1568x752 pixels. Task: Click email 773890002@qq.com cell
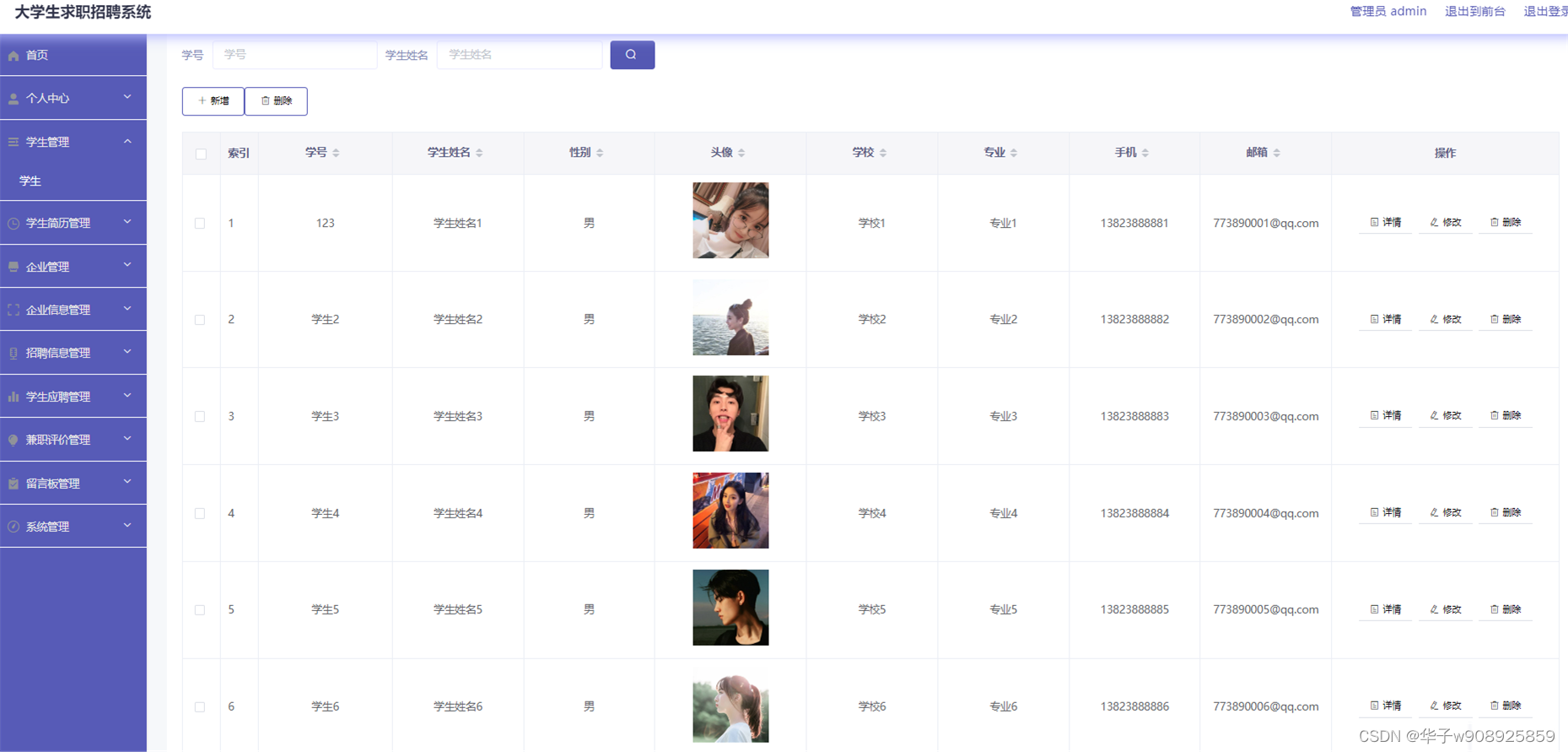coord(1266,320)
